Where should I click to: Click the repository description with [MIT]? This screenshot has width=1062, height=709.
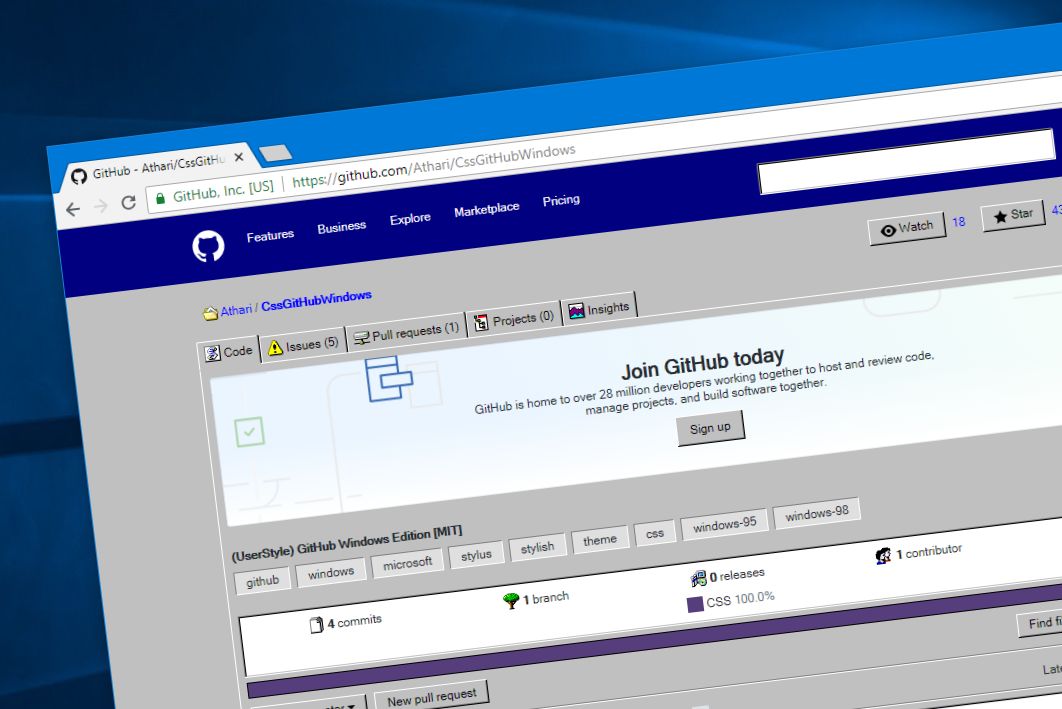coord(347,542)
